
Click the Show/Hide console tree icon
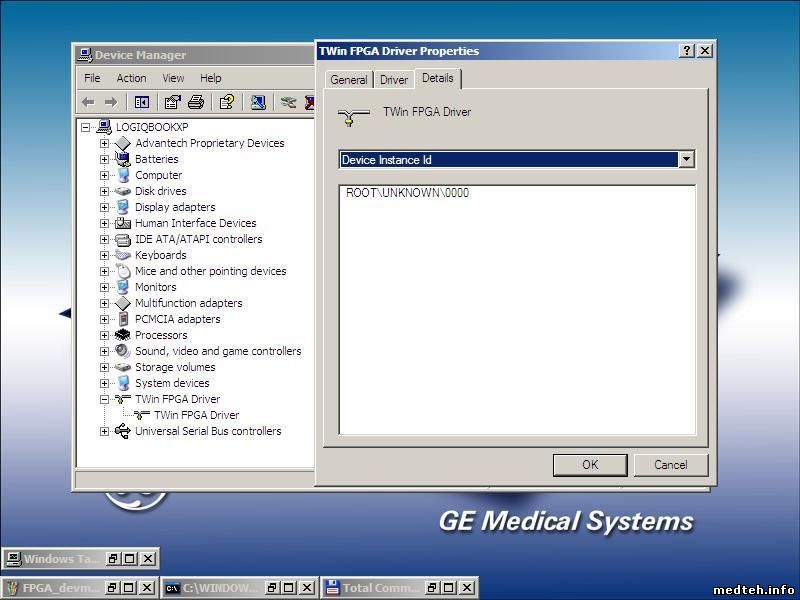click(142, 102)
